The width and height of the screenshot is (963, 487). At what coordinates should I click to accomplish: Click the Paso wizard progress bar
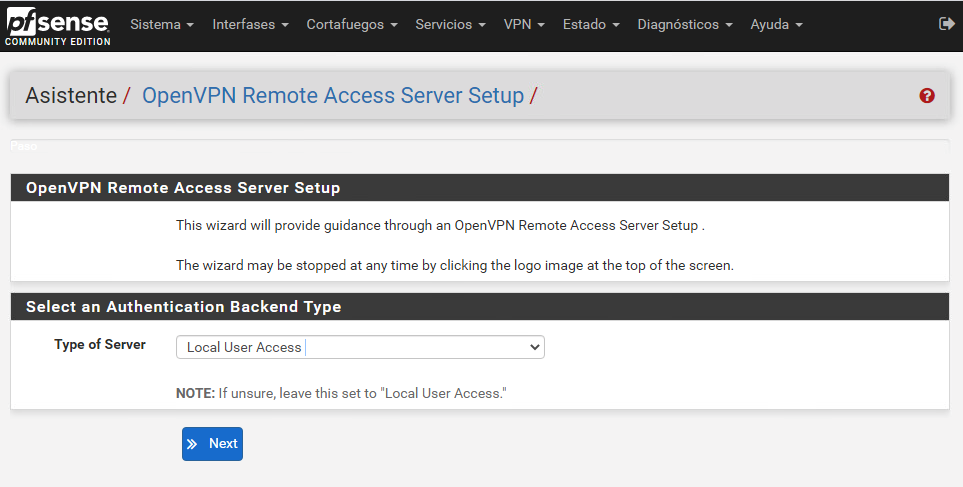[x=479, y=146]
